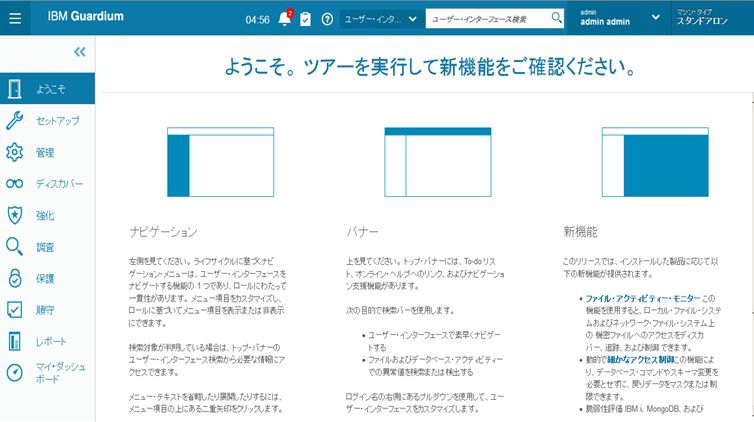Image resolution: width=754 pixels, height=422 pixels.
Task: Click the セットアップ wrench icon
Action: coord(14,121)
